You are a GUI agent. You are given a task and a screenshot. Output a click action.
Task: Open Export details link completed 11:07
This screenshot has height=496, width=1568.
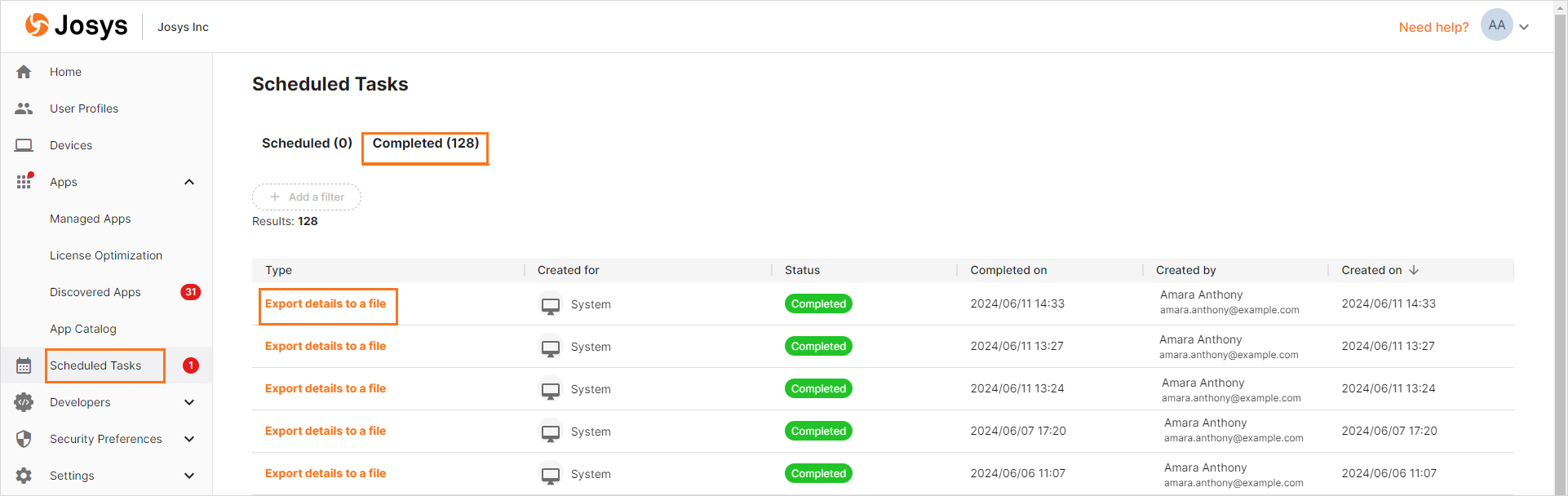click(x=326, y=473)
